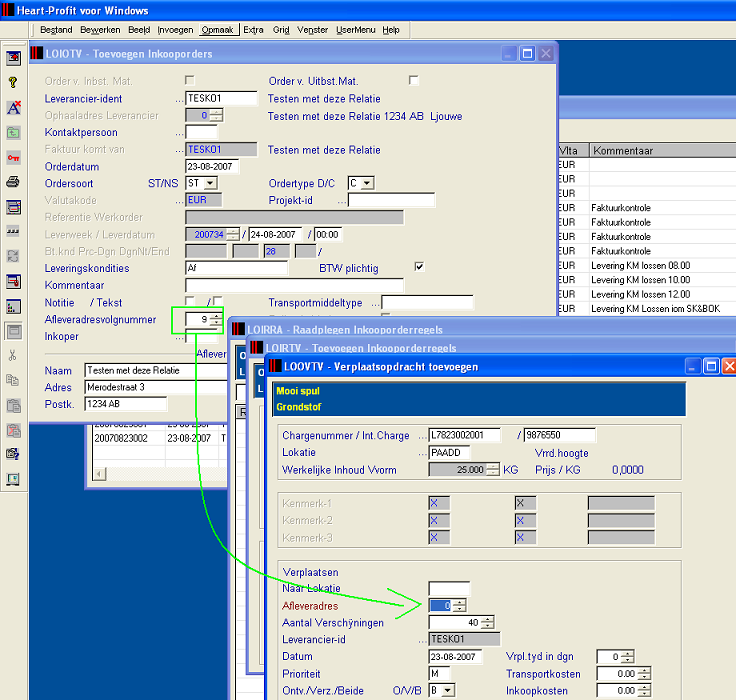Click the Orderdatum input field
736x700 pixels.
[212, 166]
